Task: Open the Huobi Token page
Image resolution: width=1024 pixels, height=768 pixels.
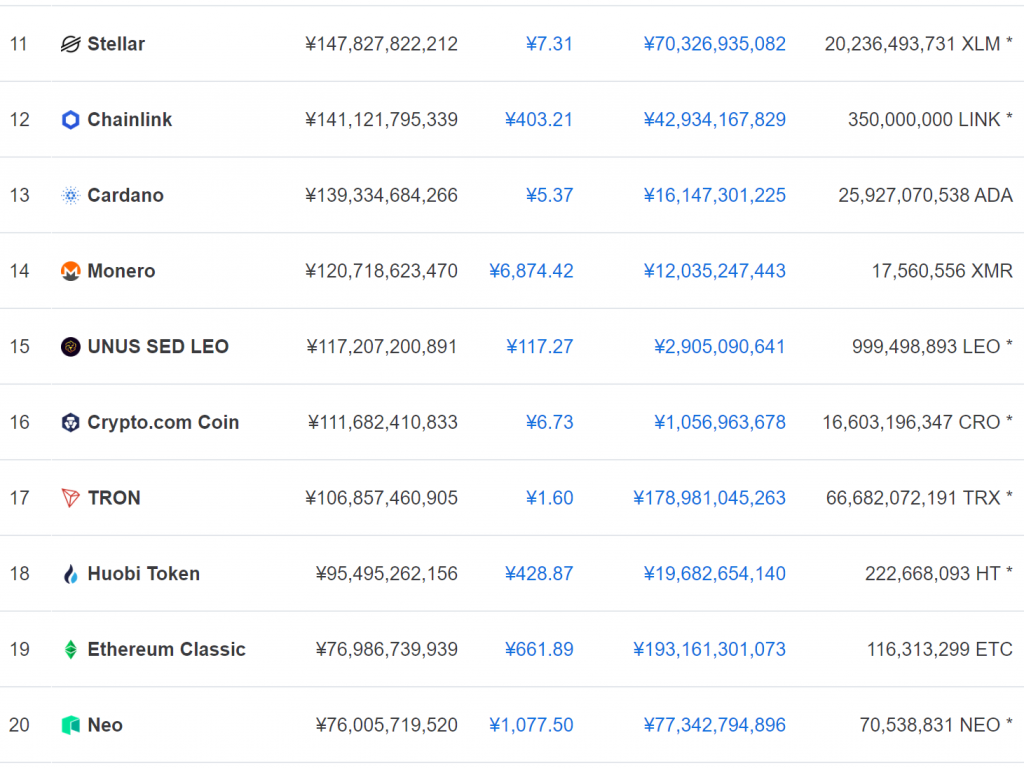Action: (144, 574)
